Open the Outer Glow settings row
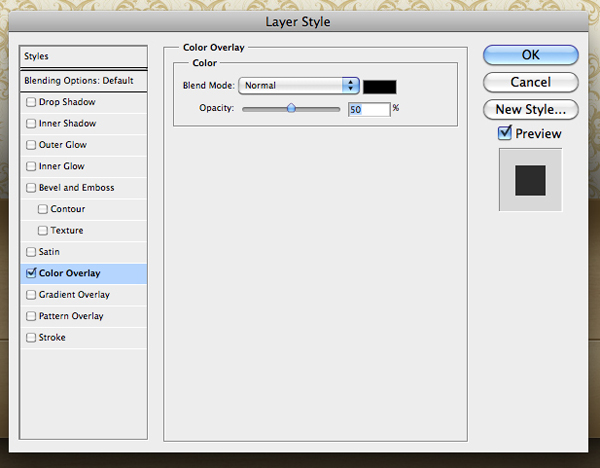The width and height of the screenshot is (600, 468). tap(83, 145)
